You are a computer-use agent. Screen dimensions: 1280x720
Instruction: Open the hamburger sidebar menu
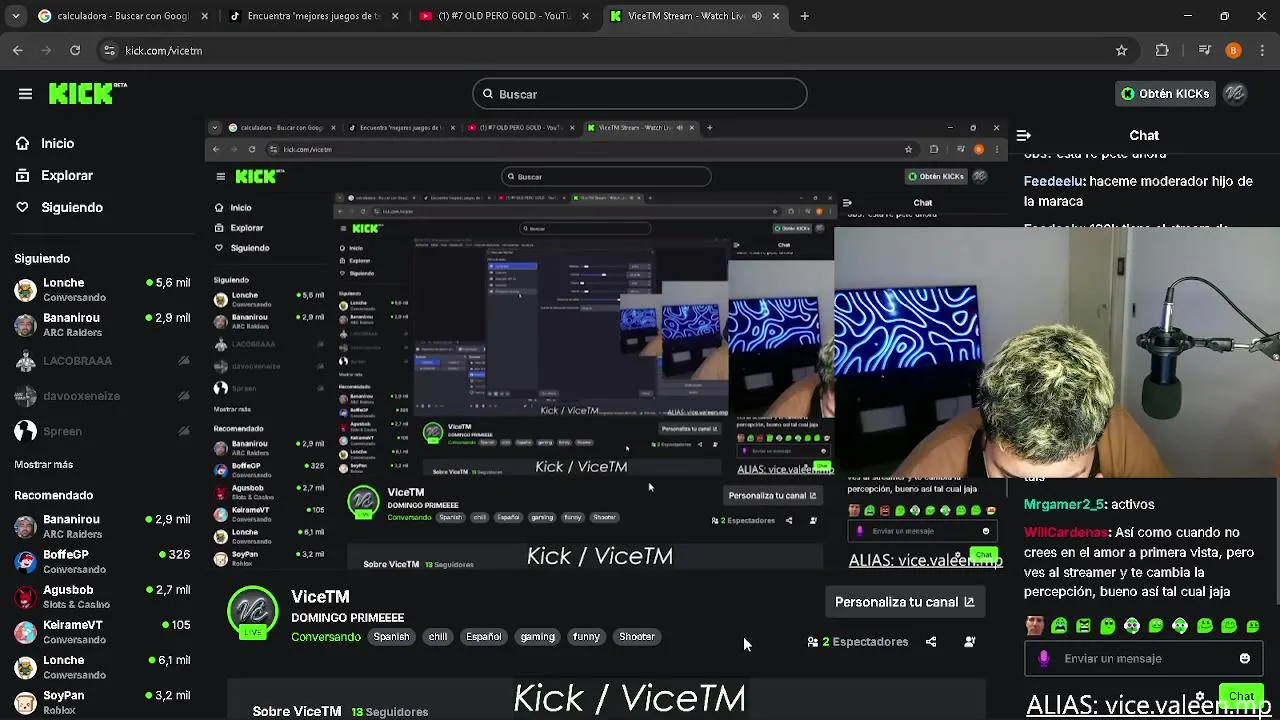25,94
